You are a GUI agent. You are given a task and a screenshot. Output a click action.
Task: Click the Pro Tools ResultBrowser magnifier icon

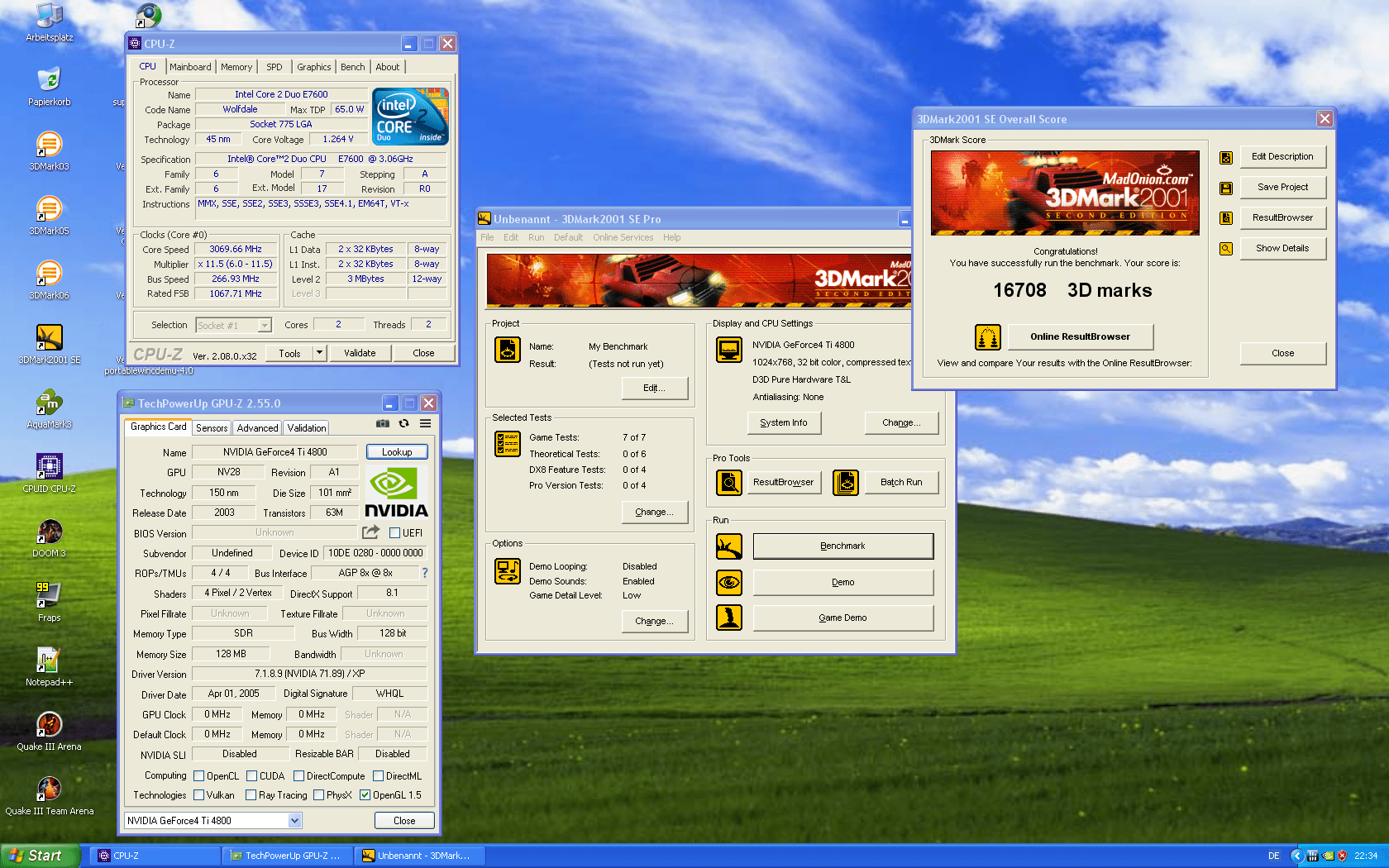tap(729, 482)
